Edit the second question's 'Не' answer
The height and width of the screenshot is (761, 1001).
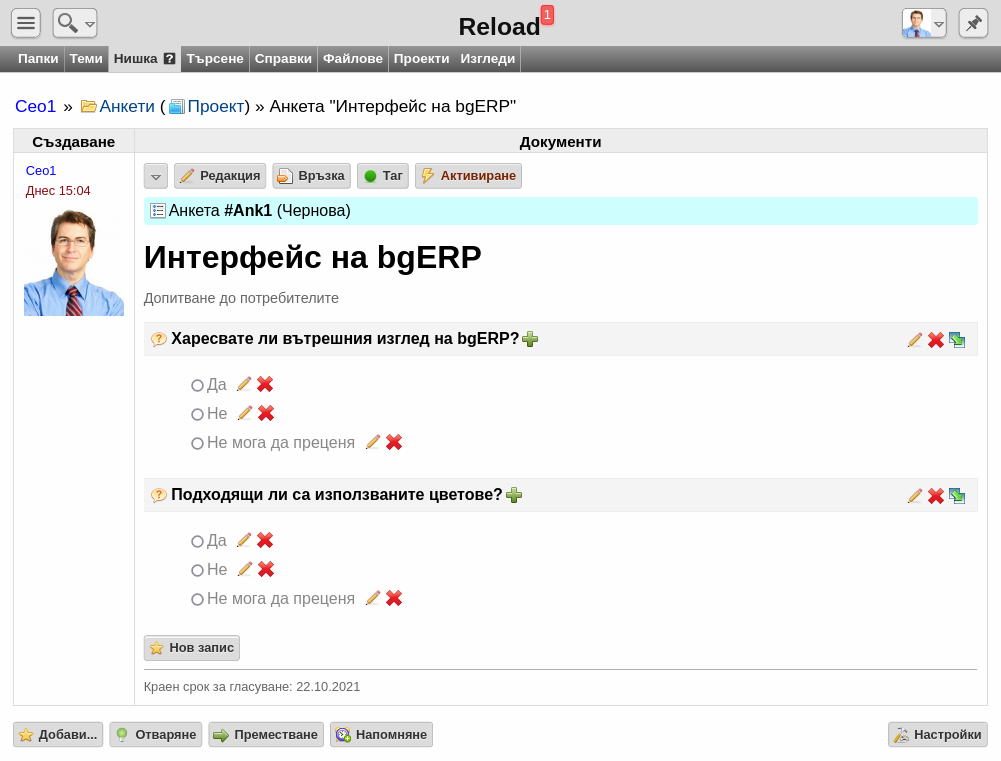pos(245,569)
